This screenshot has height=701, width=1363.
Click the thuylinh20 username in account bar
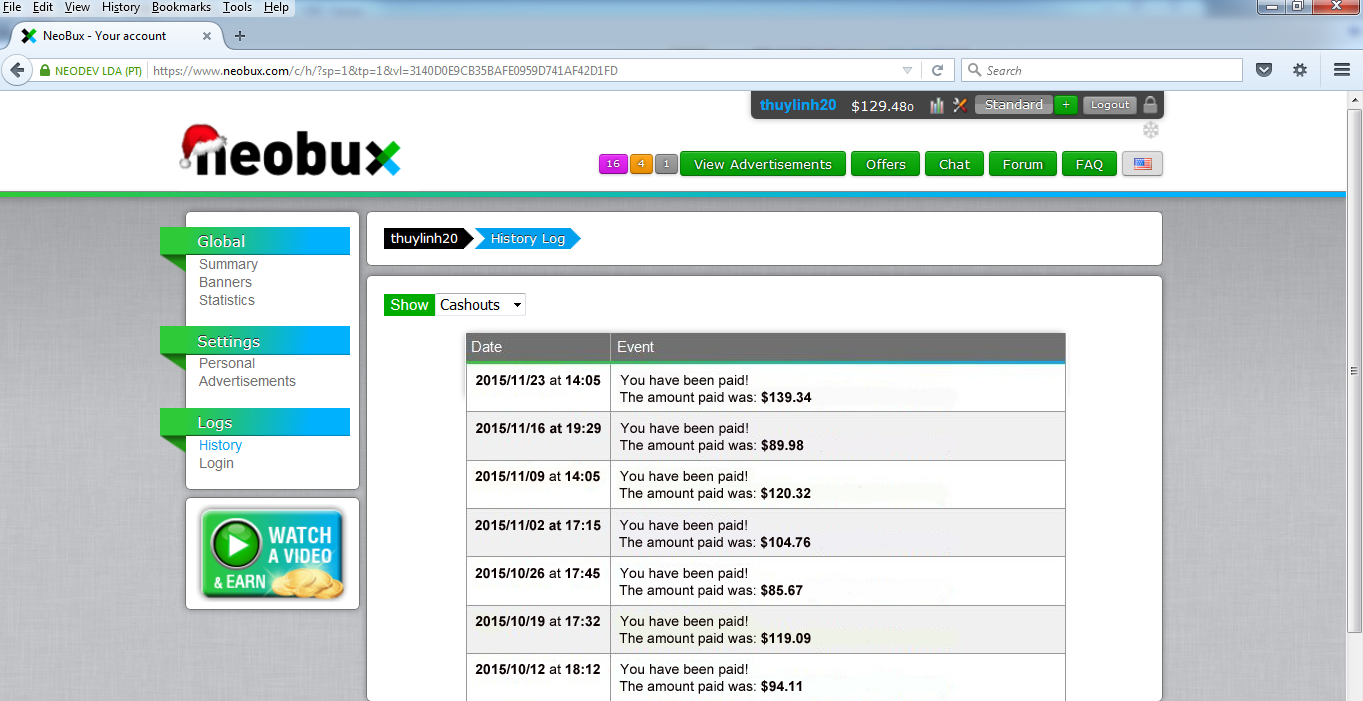[798, 105]
